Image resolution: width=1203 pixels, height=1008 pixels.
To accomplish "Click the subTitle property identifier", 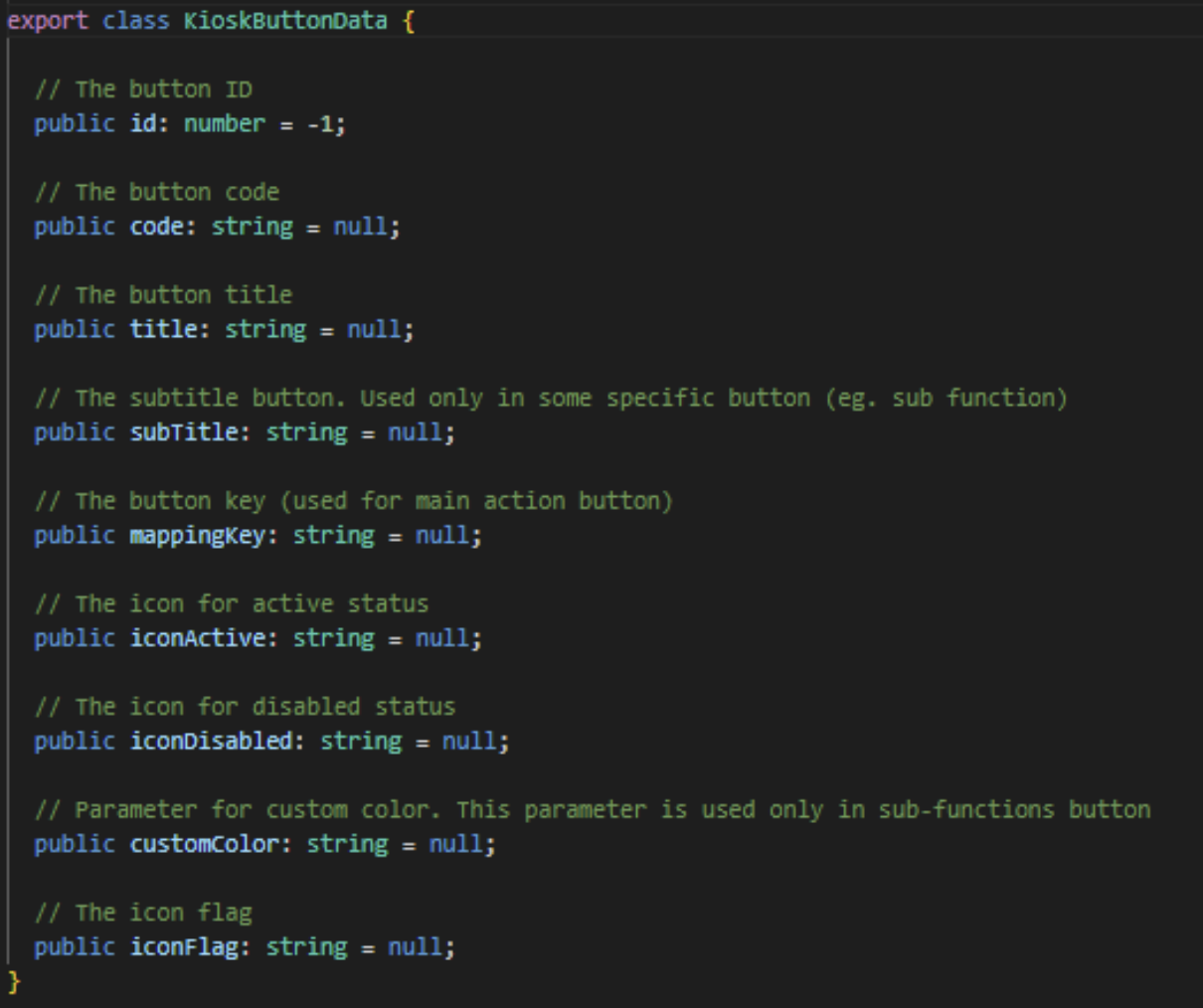I will pyautogui.click(x=185, y=432).
